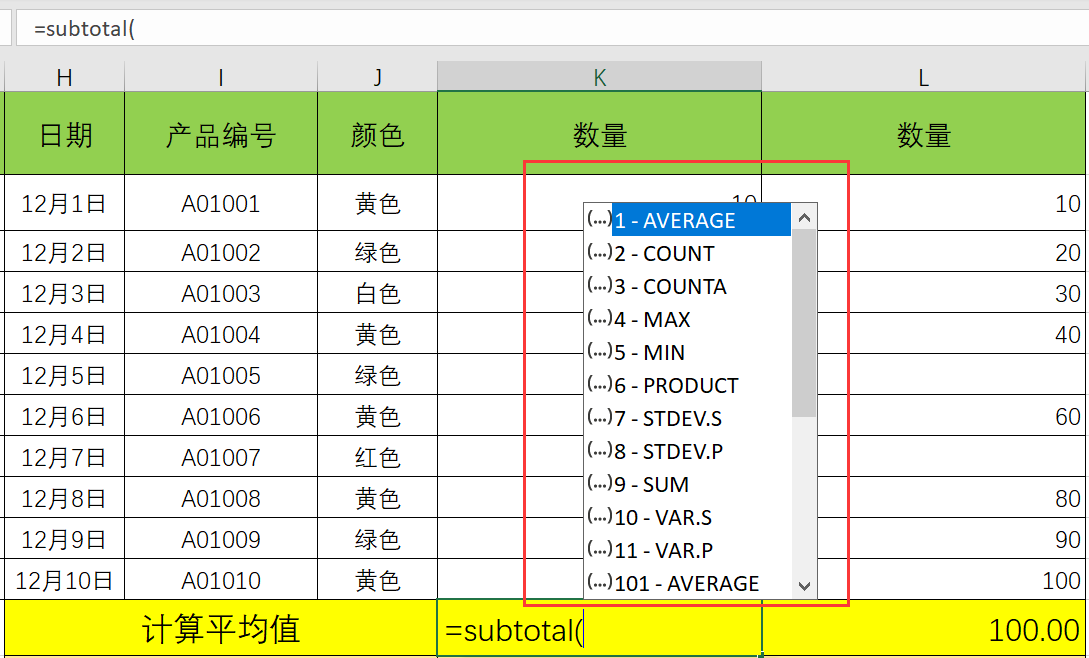Click the 12月8日 date cell
This screenshot has height=658, width=1089.
click(65, 497)
